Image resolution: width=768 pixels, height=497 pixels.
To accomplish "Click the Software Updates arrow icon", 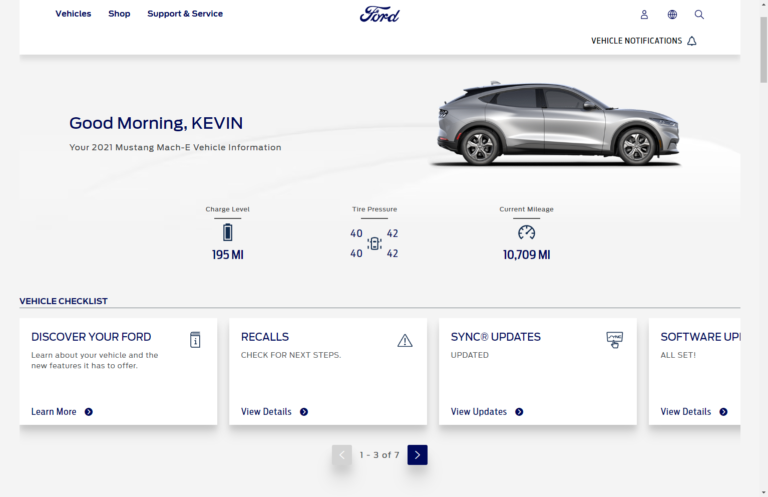I will point(723,412).
